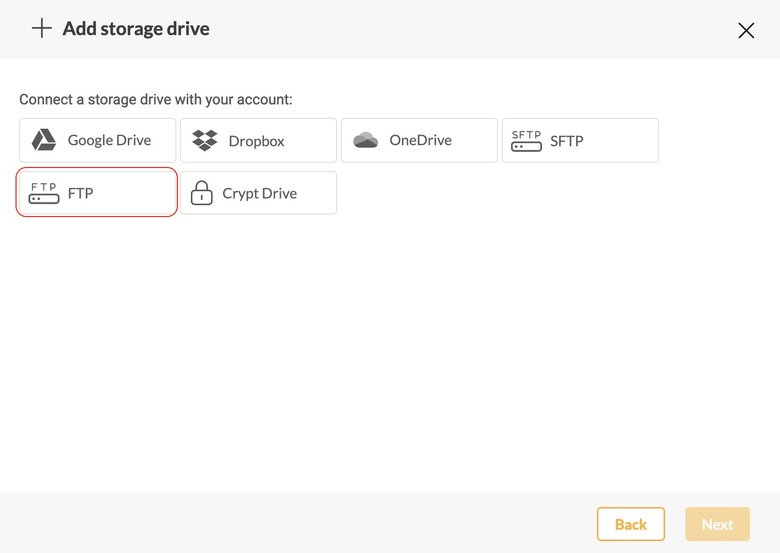This screenshot has width=780, height=553.
Task: Go back with the Back button
Action: pyautogui.click(x=630, y=524)
